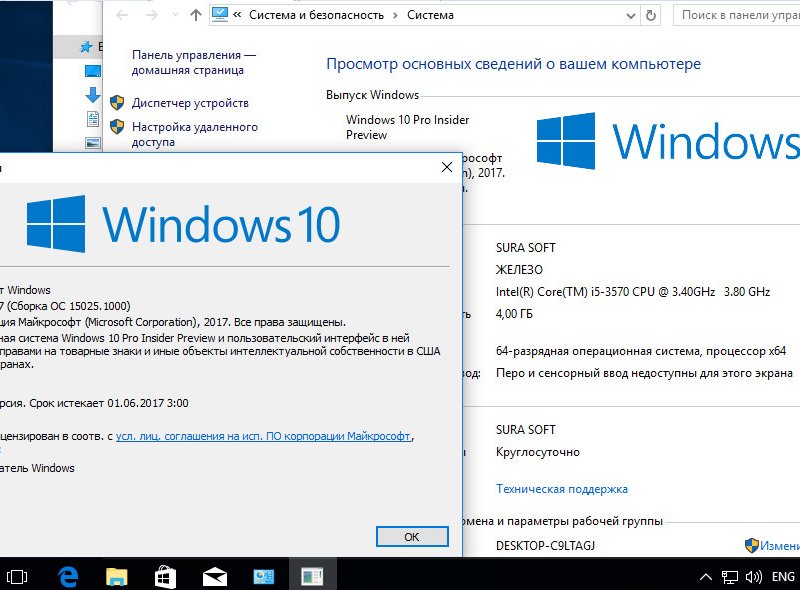The height and width of the screenshot is (590, 800).
Task: Show hidden tray icons chevron
Action: (706, 577)
